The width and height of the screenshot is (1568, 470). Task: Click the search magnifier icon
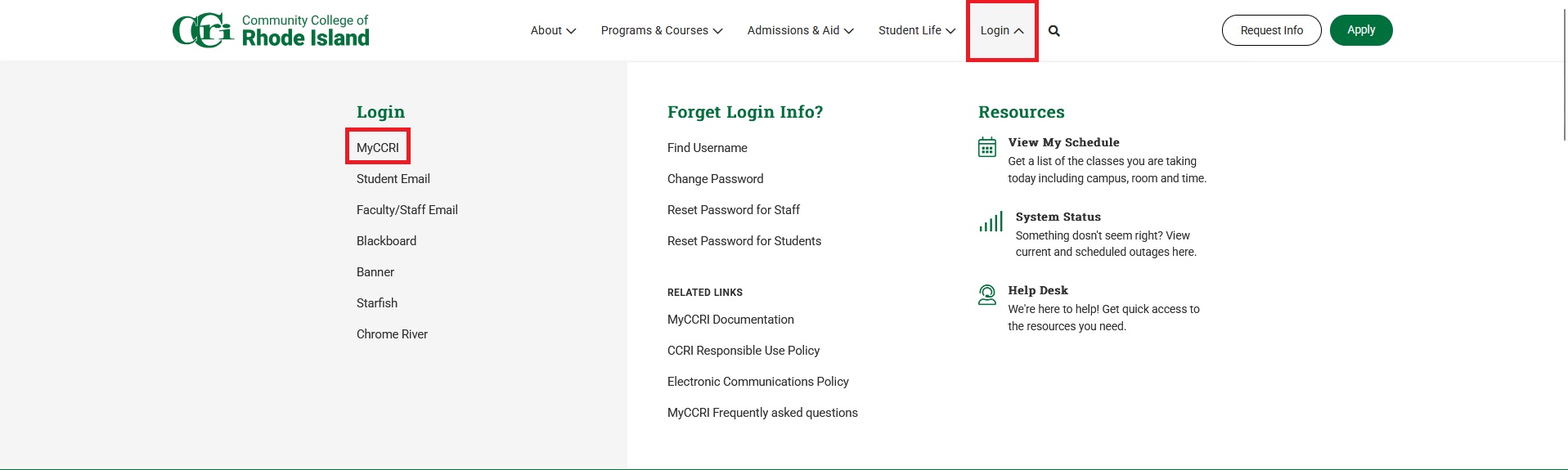(x=1054, y=31)
